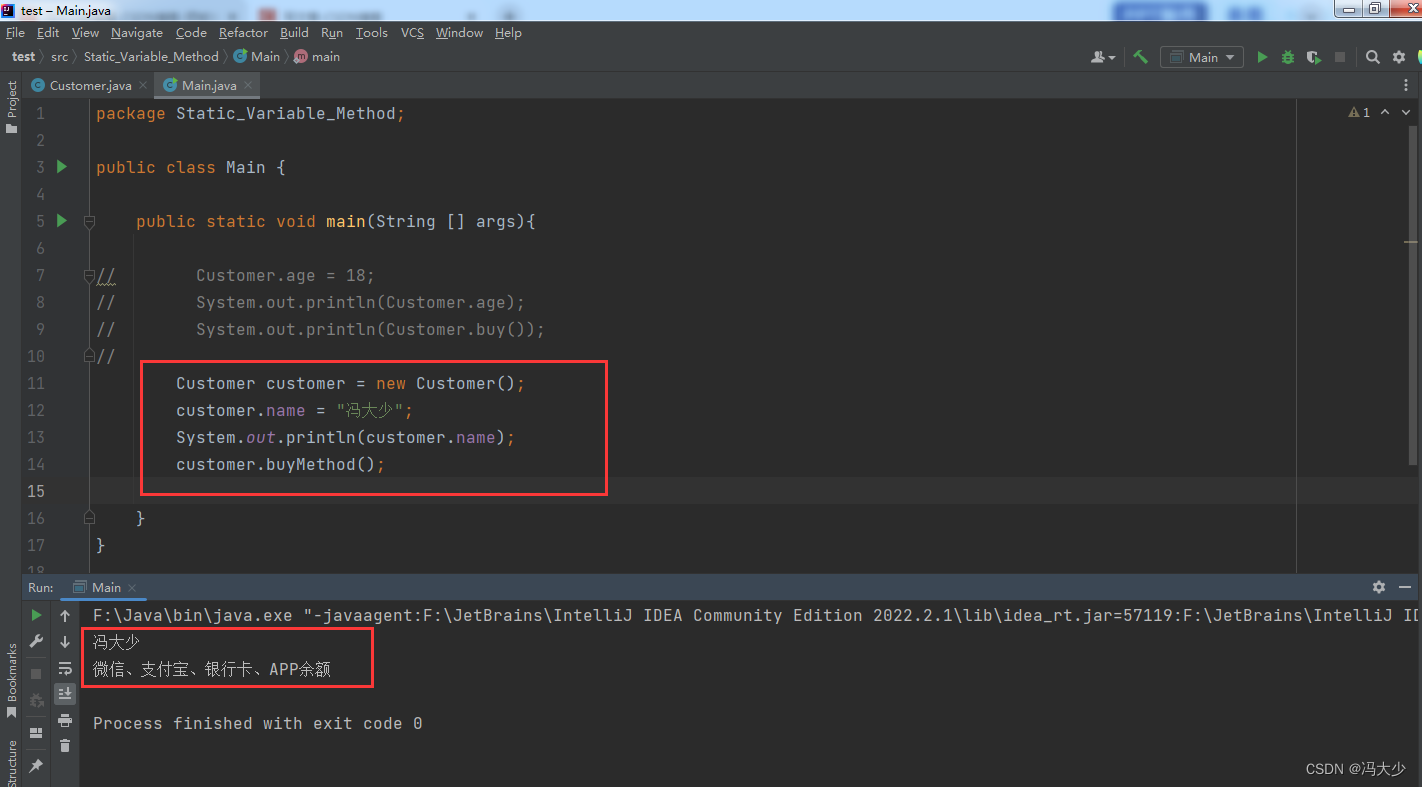The image size is (1422, 787).
Task: Start debugging with the bug icon
Action: coord(1288,57)
